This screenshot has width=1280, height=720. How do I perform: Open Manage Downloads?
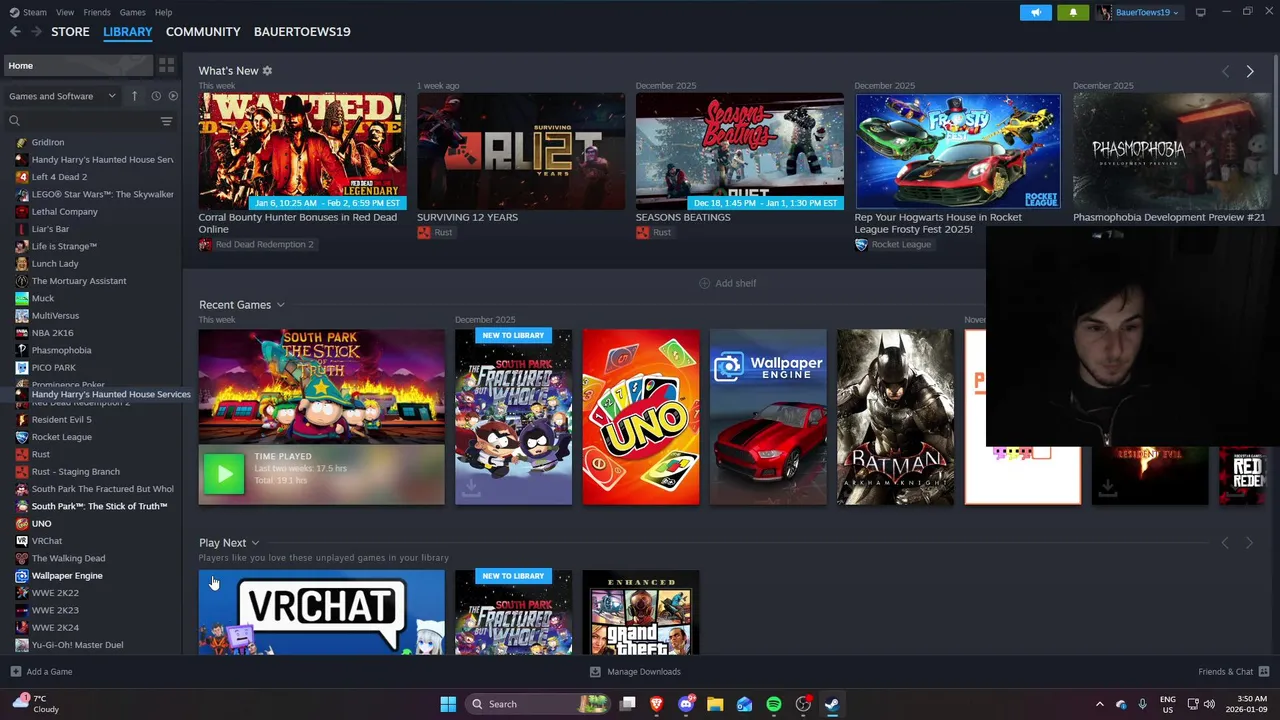tap(635, 672)
